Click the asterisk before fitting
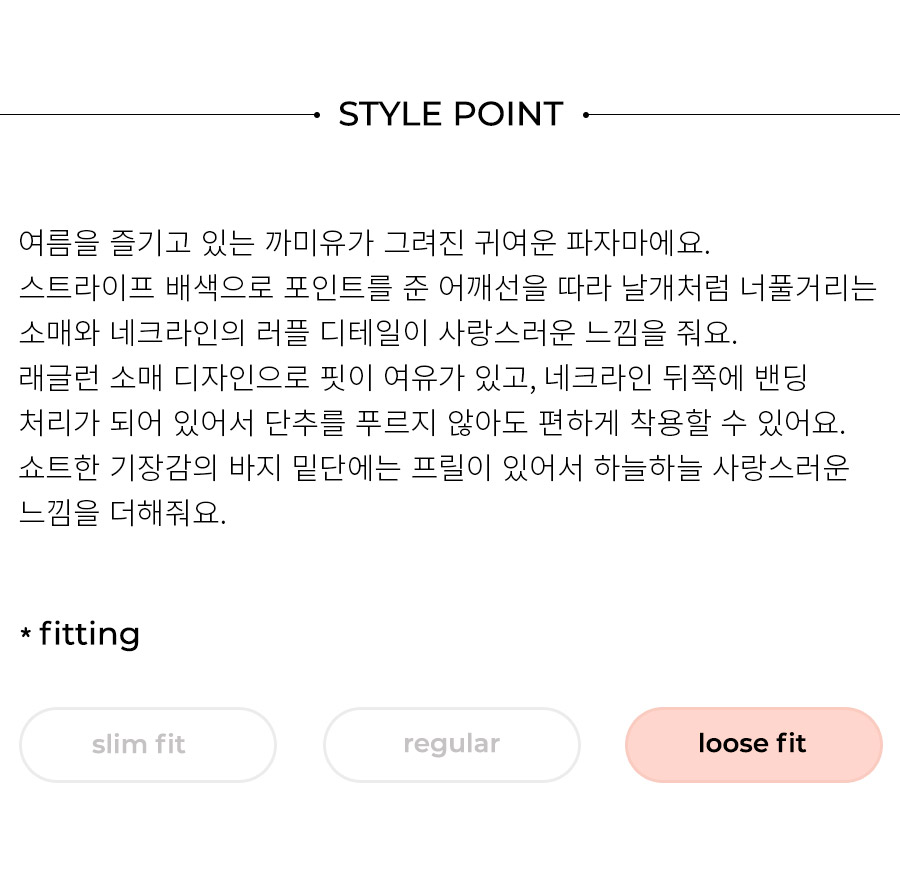The image size is (900, 874). tap(25, 633)
